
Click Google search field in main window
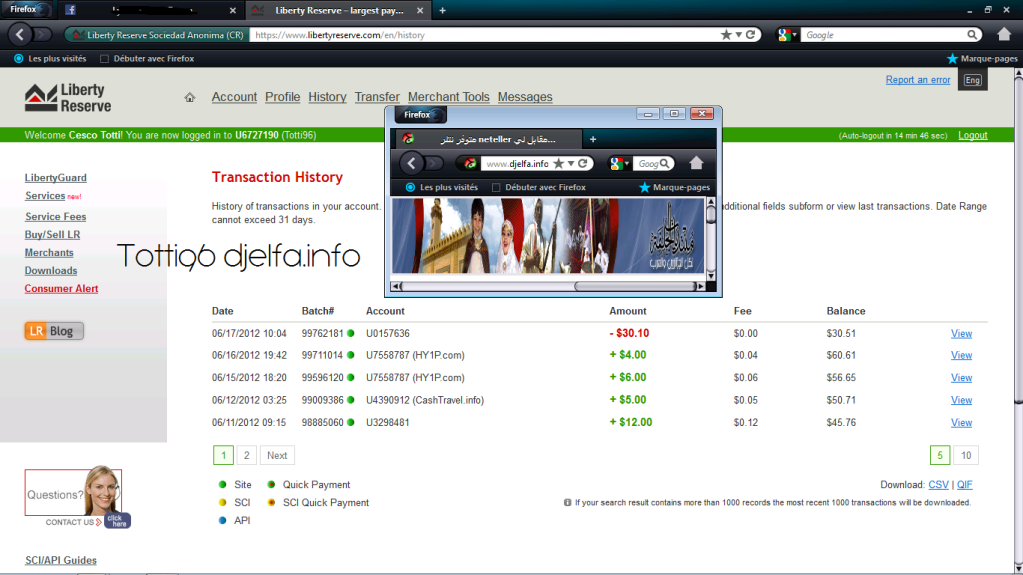click(x=883, y=35)
